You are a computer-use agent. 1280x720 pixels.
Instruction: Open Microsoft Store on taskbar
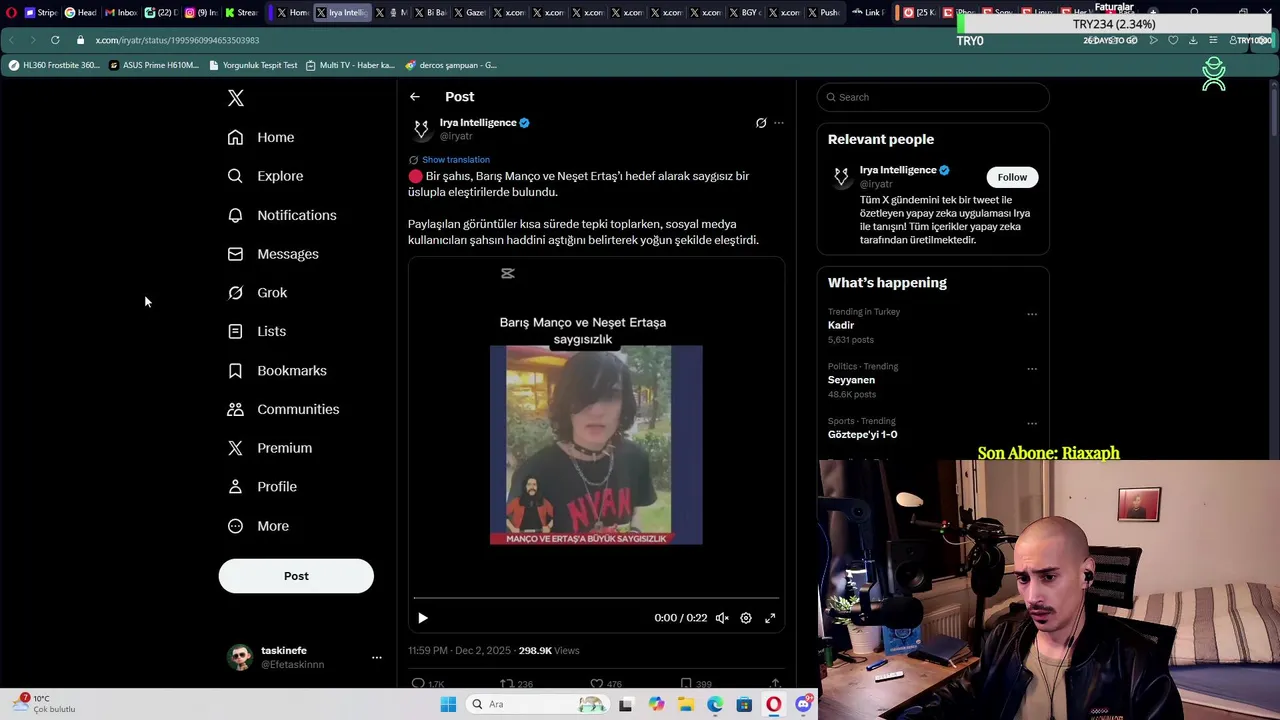(744, 705)
